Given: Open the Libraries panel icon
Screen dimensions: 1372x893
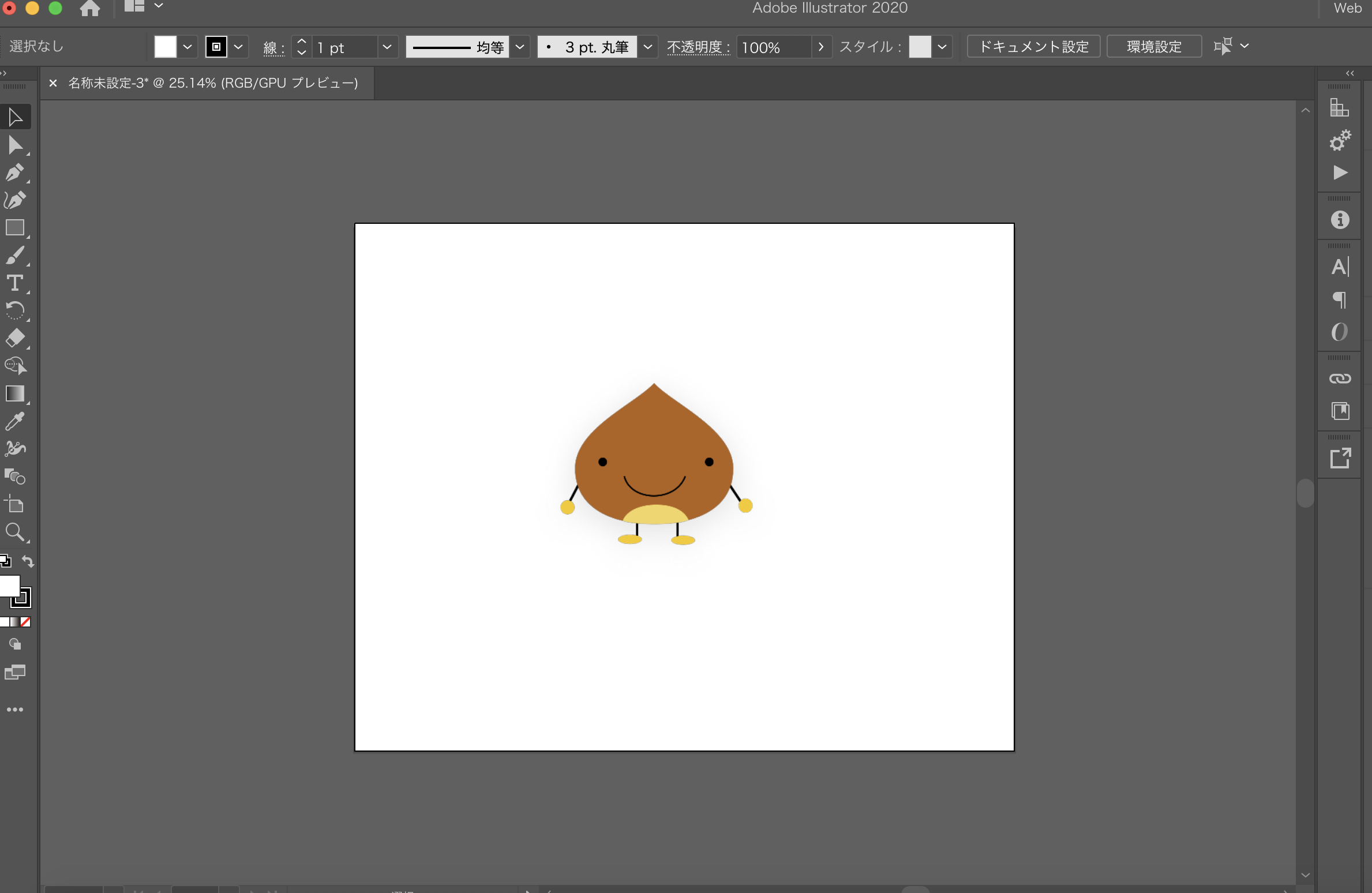Looking at the screenshot, I should coord(1340,108).
